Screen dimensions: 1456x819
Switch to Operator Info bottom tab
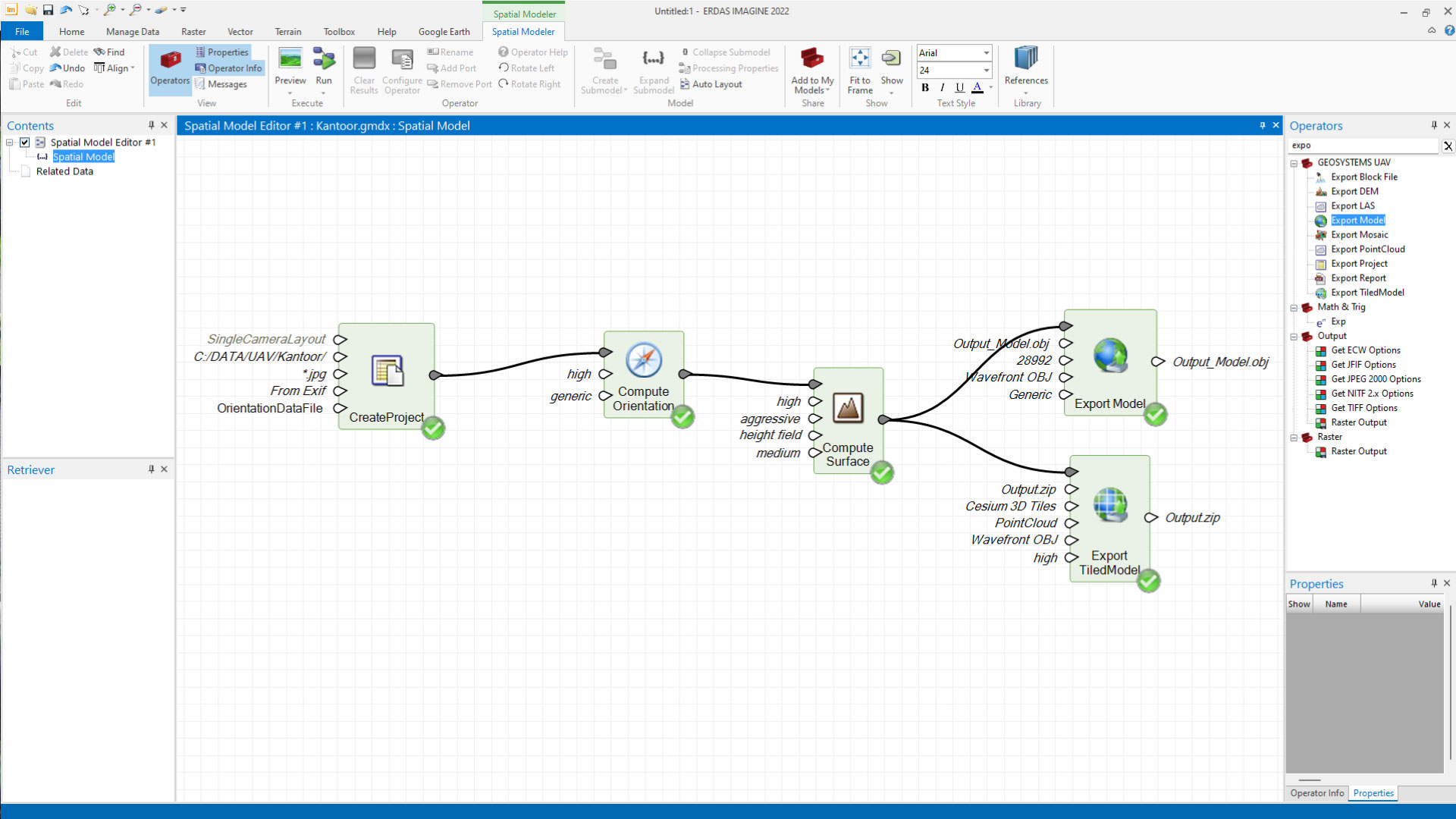1317,793
